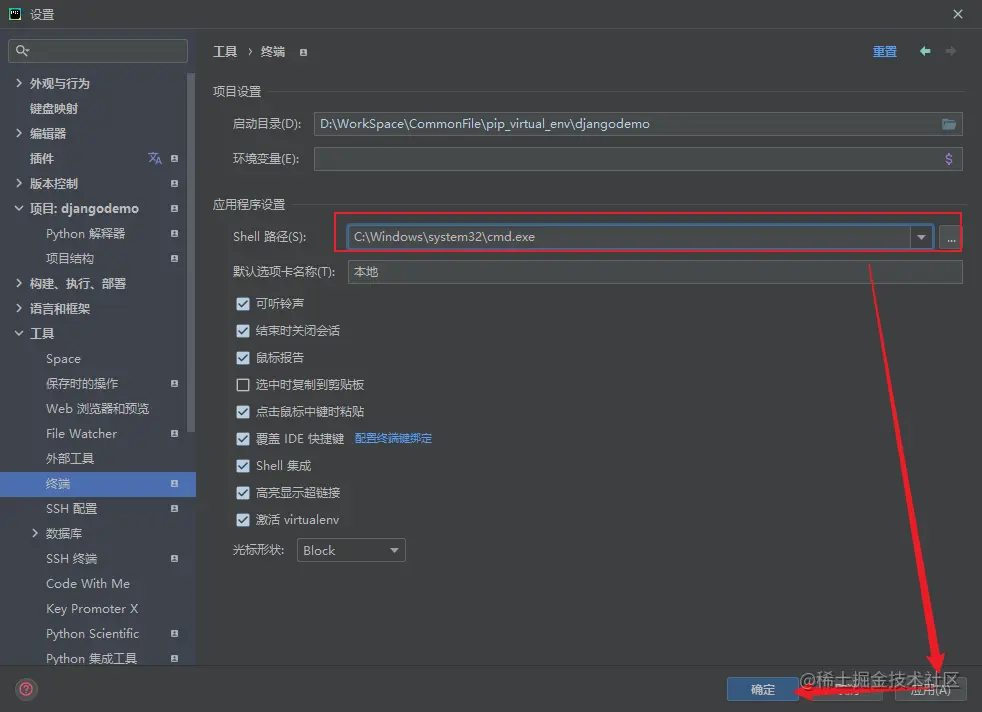The width and height of the screenshot is (982, 712).
Task: Click the 确定 button
Action: tap(762, 689)
